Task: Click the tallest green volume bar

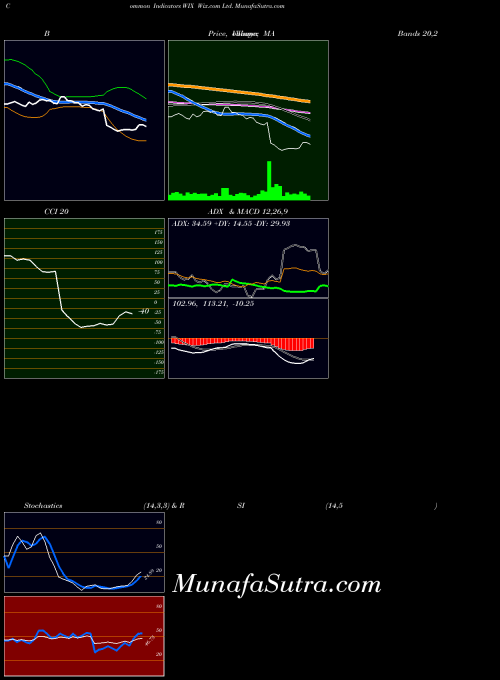Action: click(269, 180)
